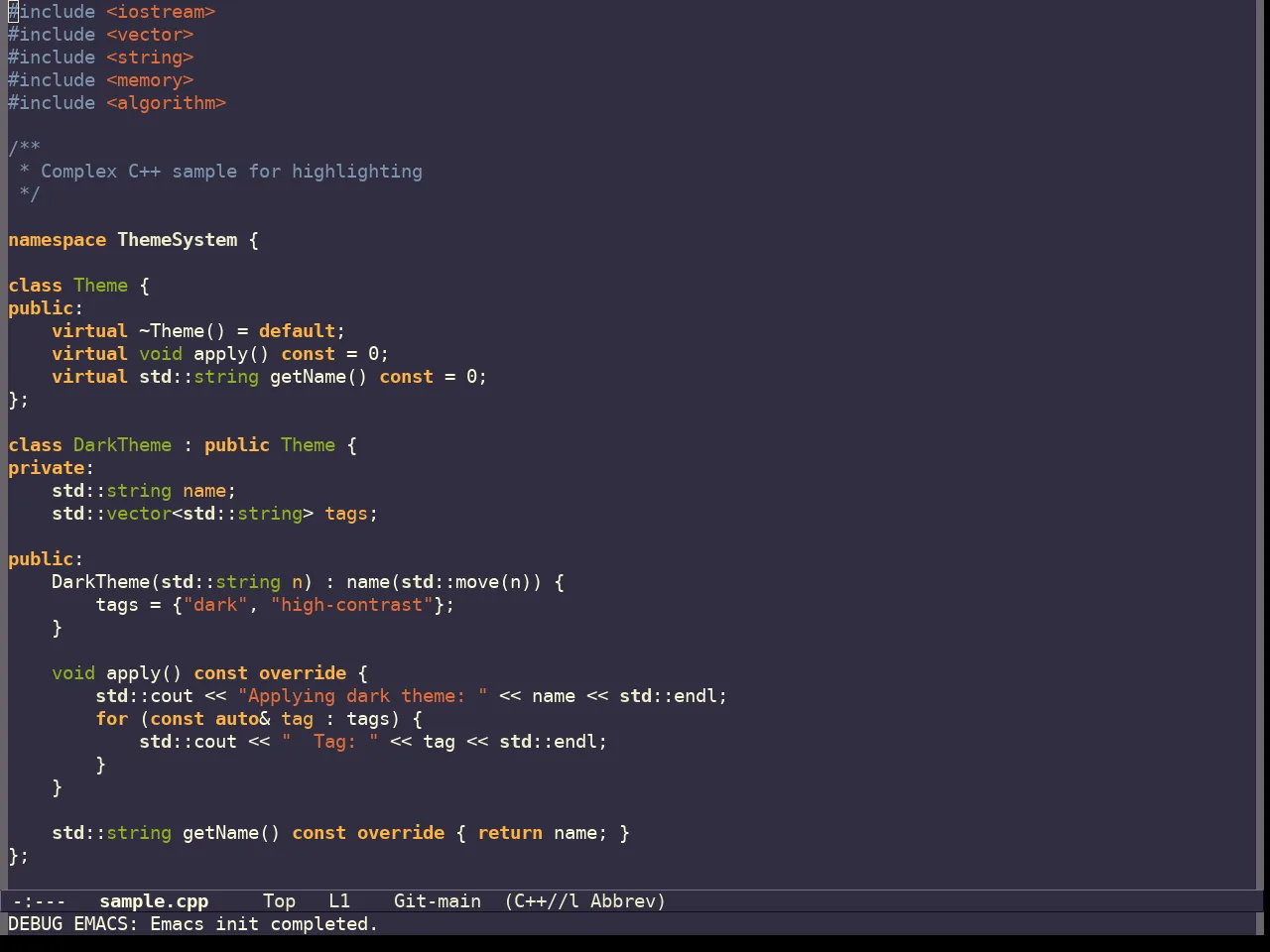The height and width of the screenshot is (952, 1270).
Task: Click the string literal "dark"
Action: (x=215, y=605)
